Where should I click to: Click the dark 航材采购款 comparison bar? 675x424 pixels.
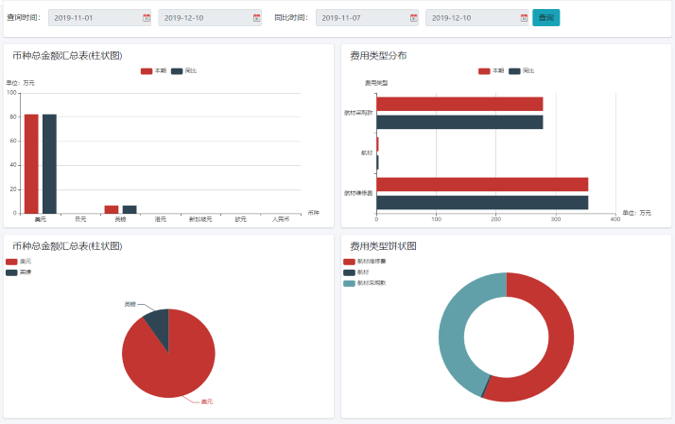(x=459, y=122)
